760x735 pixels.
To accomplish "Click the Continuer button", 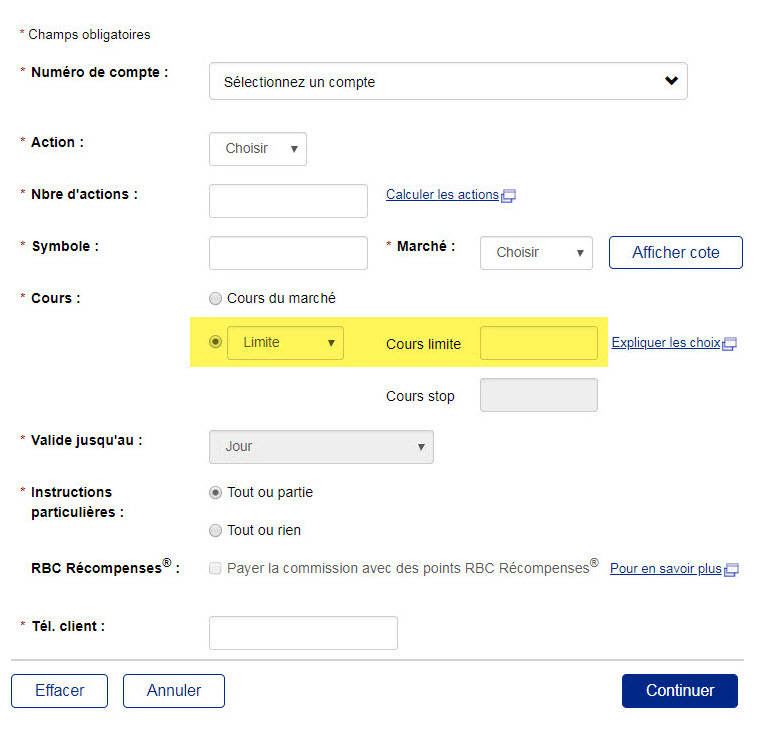I will (679, 691).
